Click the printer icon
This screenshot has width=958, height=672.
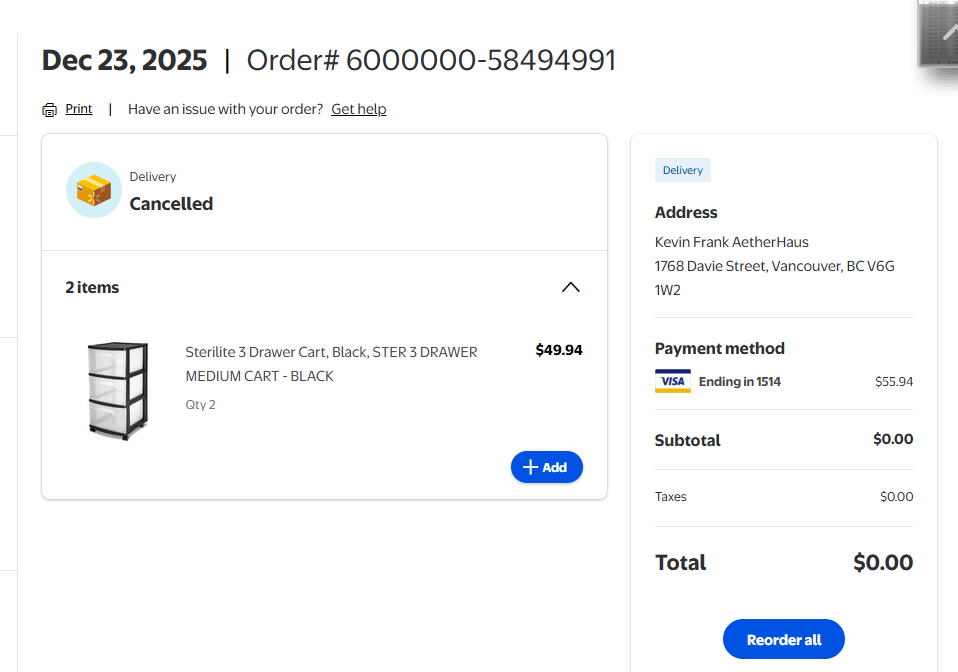[x=49, y=110]
